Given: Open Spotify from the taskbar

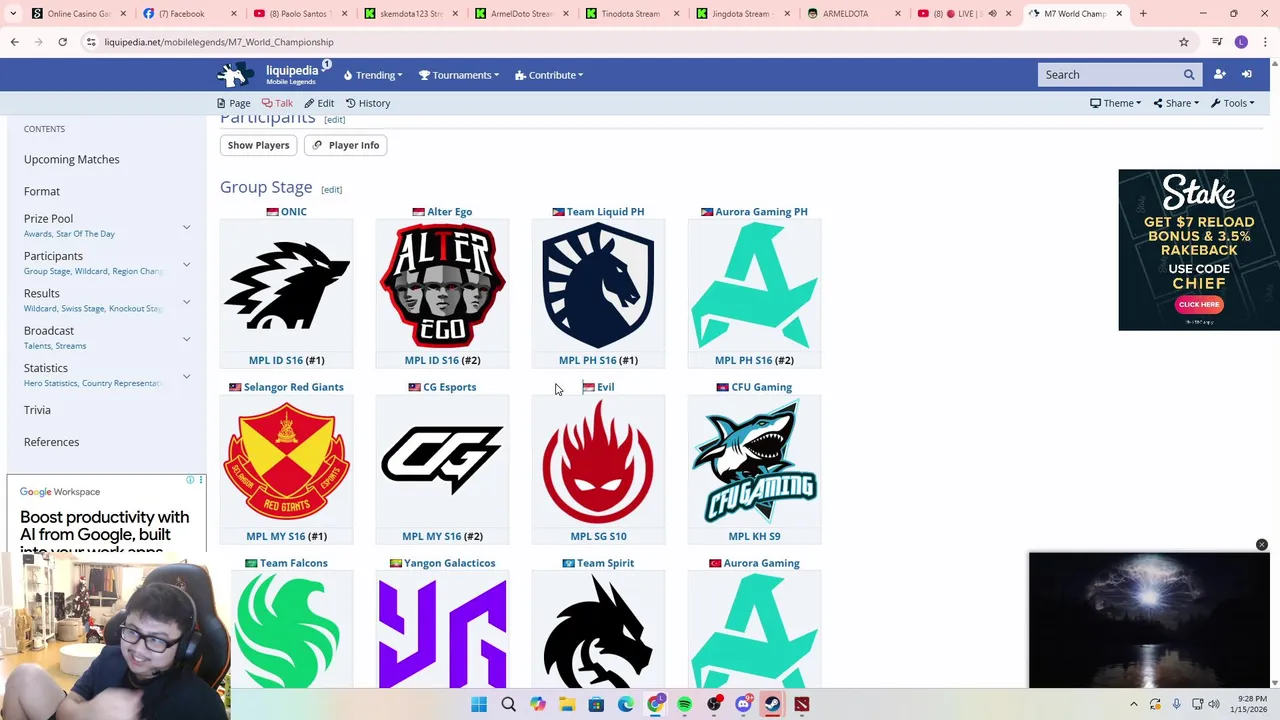Looking at the screenshot, I should coord(684,704).
